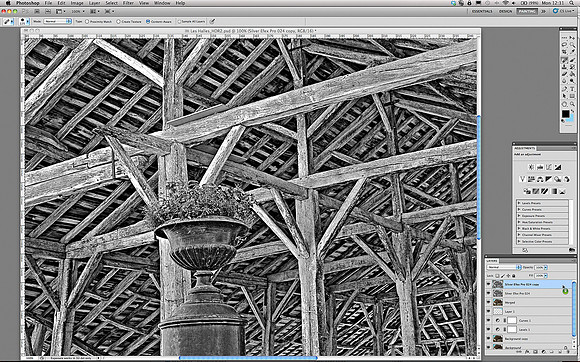The height and width of the screenshot is (362, 580).
Task: Hide the Curves 1 adjustment layer
Action: [x=488, y=320]
